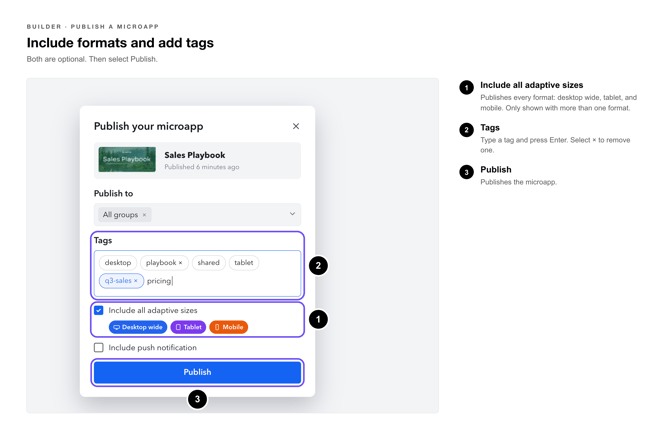Click Include all adaptive sizes legend heading
This screenshot has width=670, height=430.
[x=532, y=85]
